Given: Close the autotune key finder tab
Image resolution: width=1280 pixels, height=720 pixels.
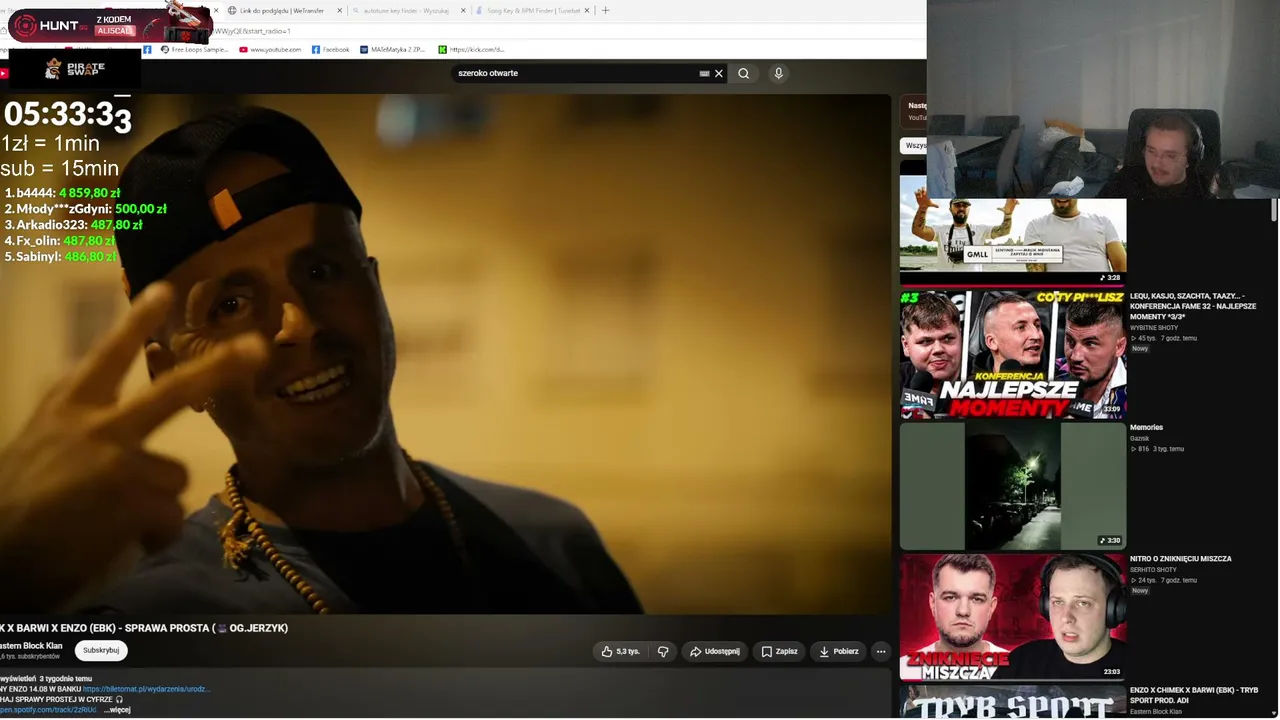Looking at the screenshot, I should (462, 11).
